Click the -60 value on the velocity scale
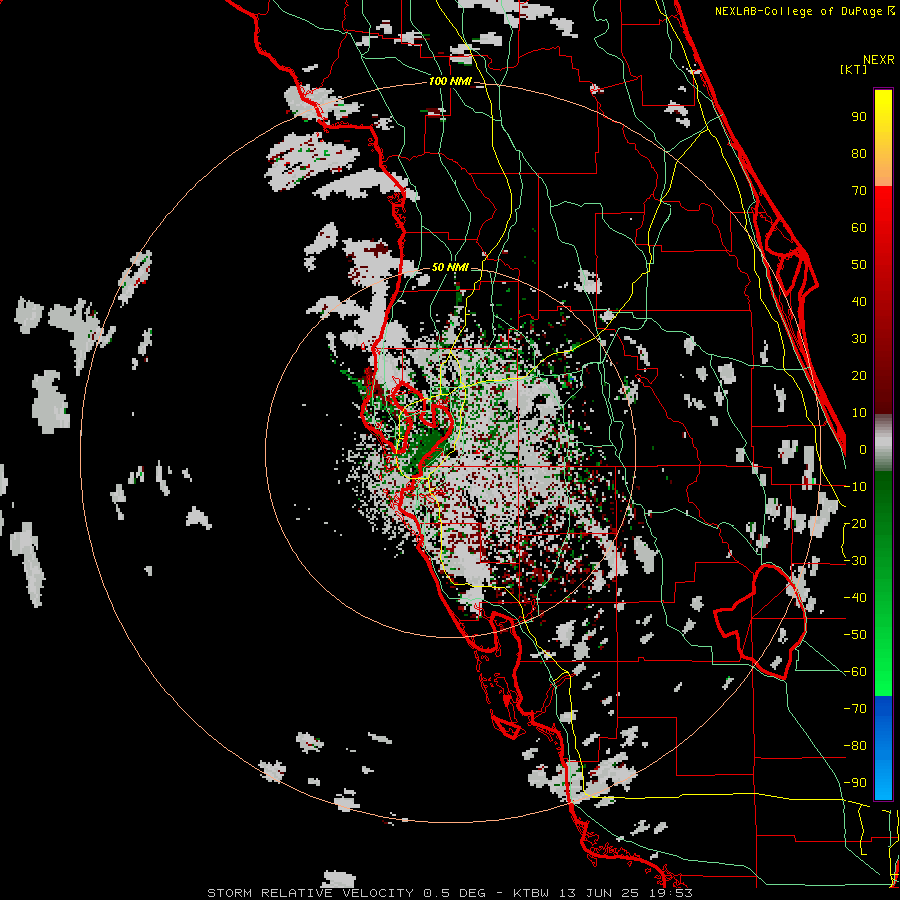 click(855, 672)
